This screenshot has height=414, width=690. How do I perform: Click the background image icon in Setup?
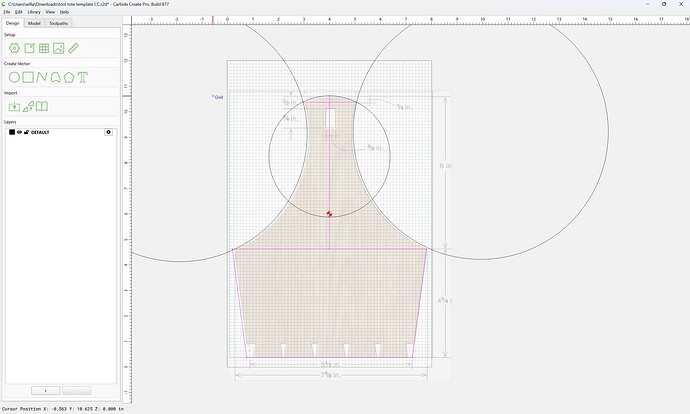[59, 48]
